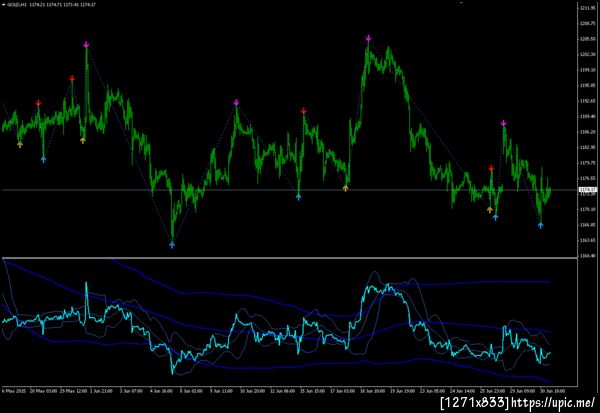Click the 23 Jun 05:00 time label

click(x=432, y=391)
